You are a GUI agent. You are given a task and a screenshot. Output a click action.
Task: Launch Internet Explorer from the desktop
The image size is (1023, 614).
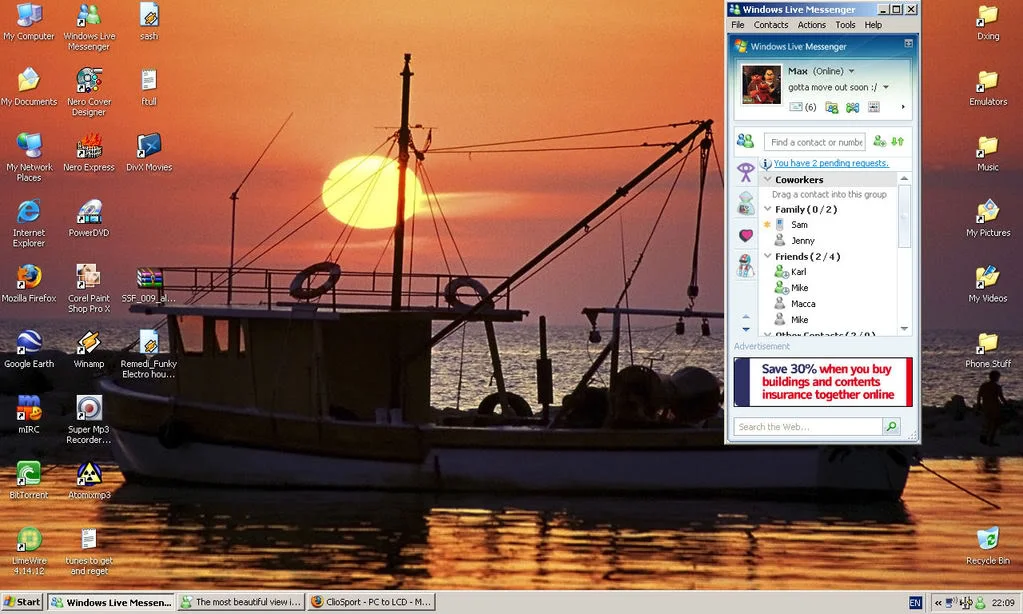pos(29,223)
